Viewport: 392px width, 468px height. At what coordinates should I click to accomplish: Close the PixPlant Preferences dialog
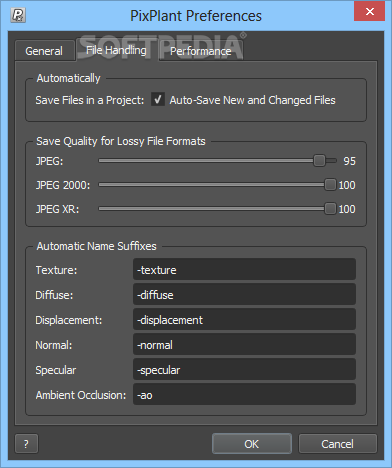(369, 11)
